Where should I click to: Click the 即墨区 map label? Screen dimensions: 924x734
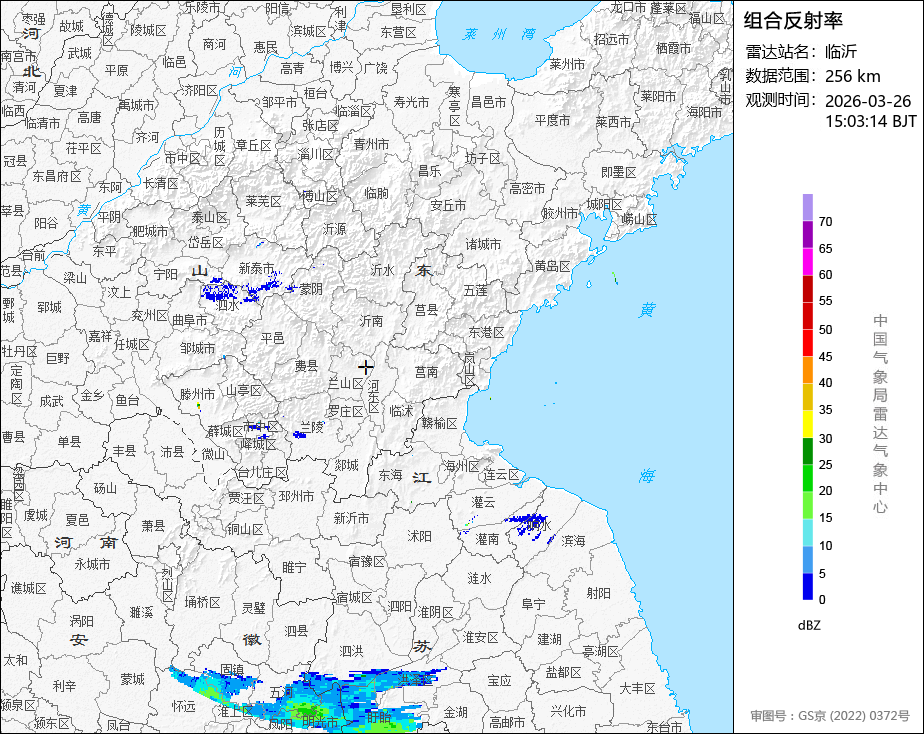pos(619,173)
